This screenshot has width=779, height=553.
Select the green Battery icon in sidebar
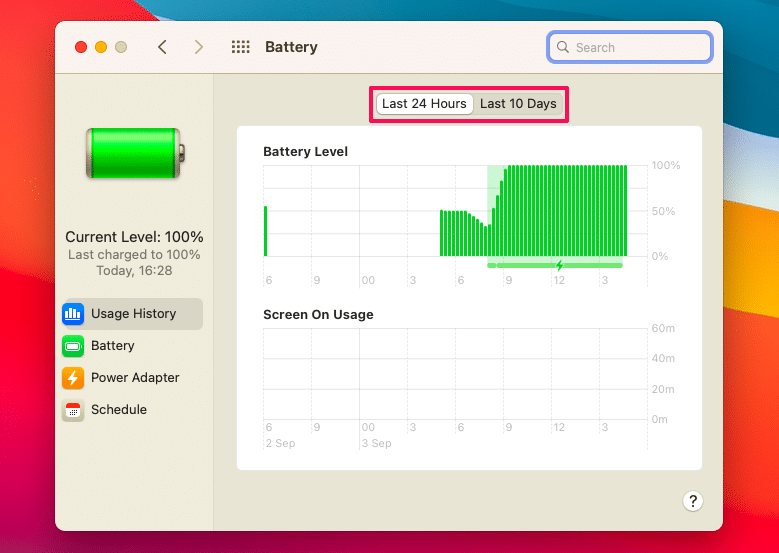point(73,346)
